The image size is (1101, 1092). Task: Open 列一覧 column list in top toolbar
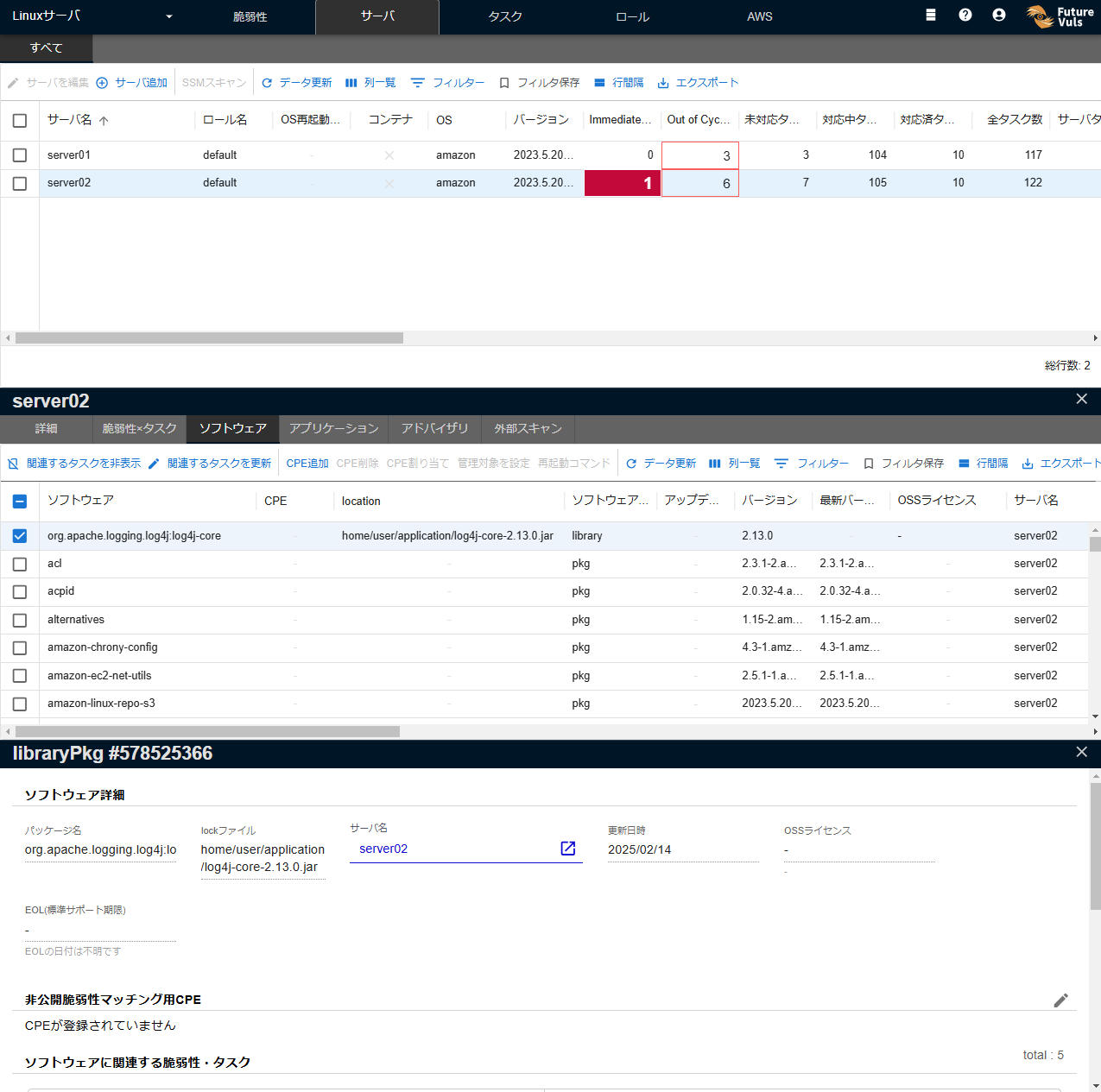click(370, 83)
